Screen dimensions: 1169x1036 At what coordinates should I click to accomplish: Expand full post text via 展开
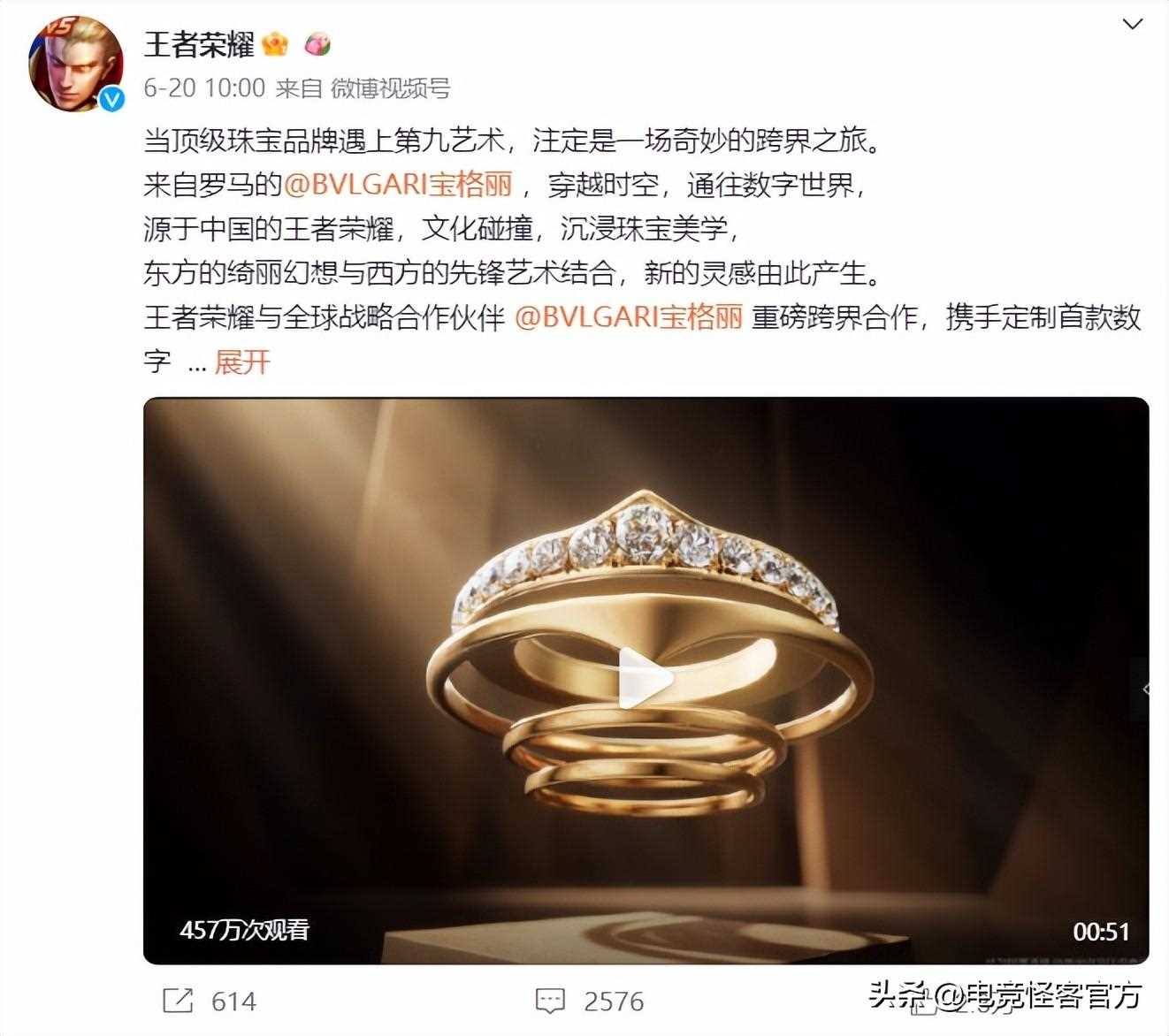click(241, 362)
